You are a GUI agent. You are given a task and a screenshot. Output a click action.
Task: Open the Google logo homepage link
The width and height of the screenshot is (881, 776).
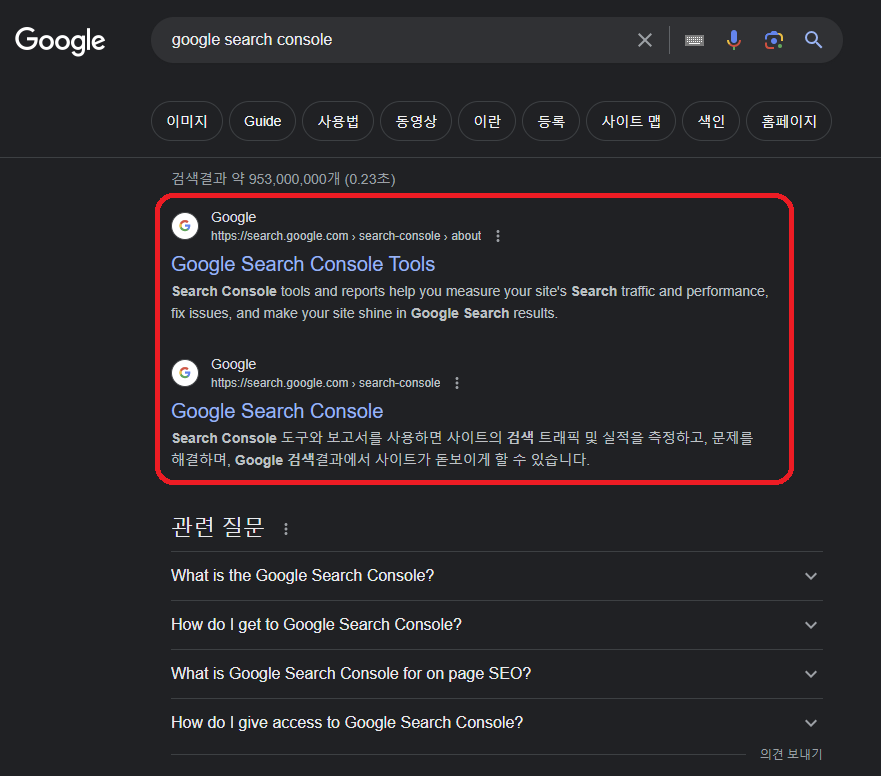coord(60,40)
